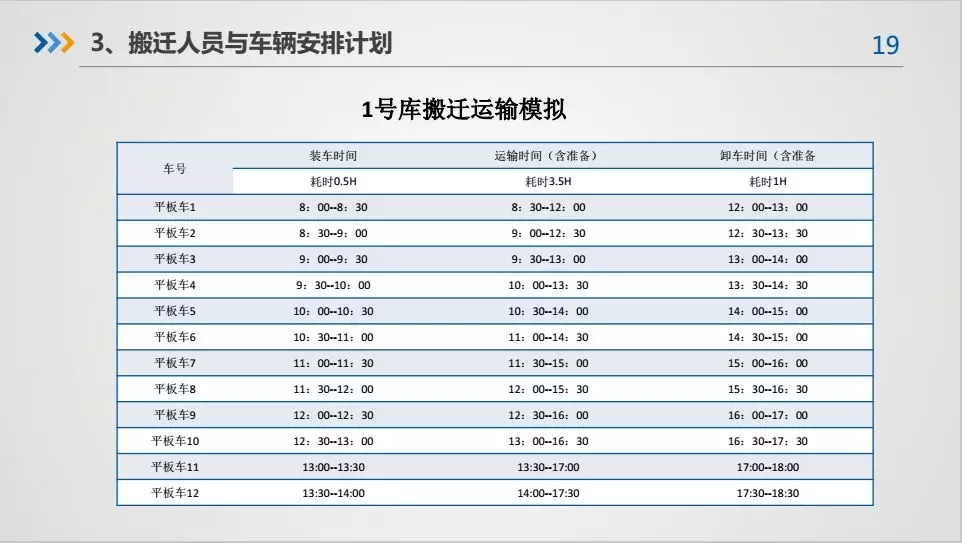Select the 卸车时间（含准备 column header

[767, 156]
